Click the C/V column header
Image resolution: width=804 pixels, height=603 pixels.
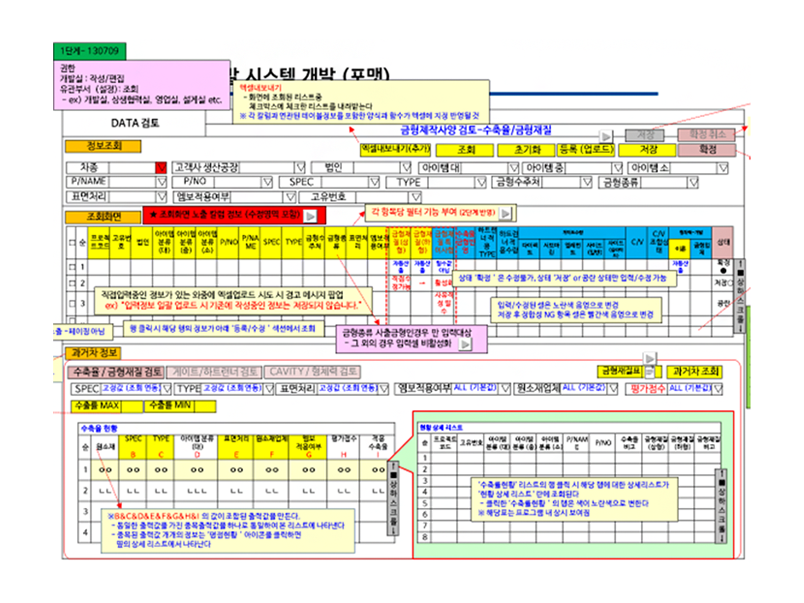click(636, 242)
